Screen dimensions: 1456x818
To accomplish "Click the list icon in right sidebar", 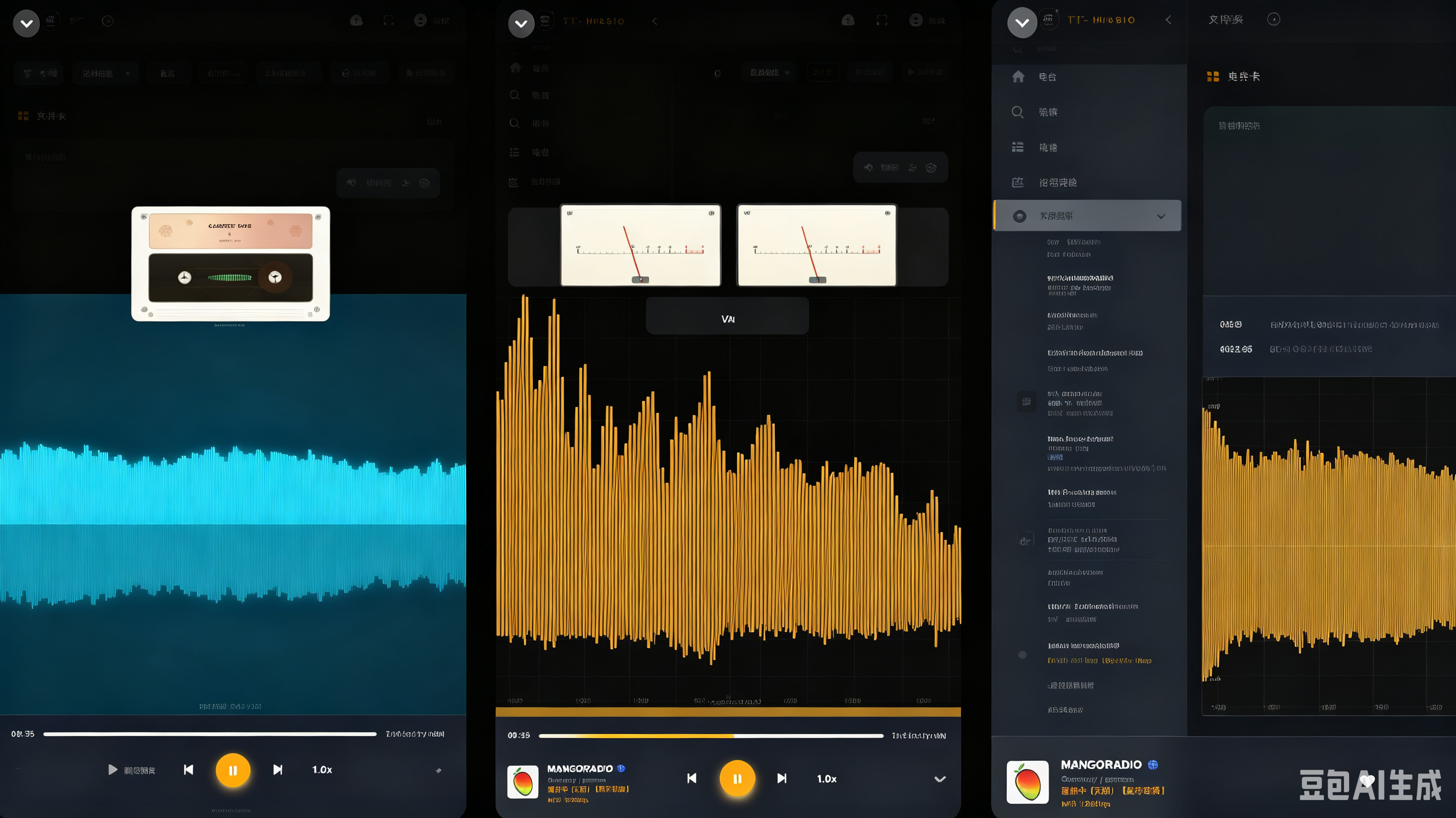I will (1017, 147).
